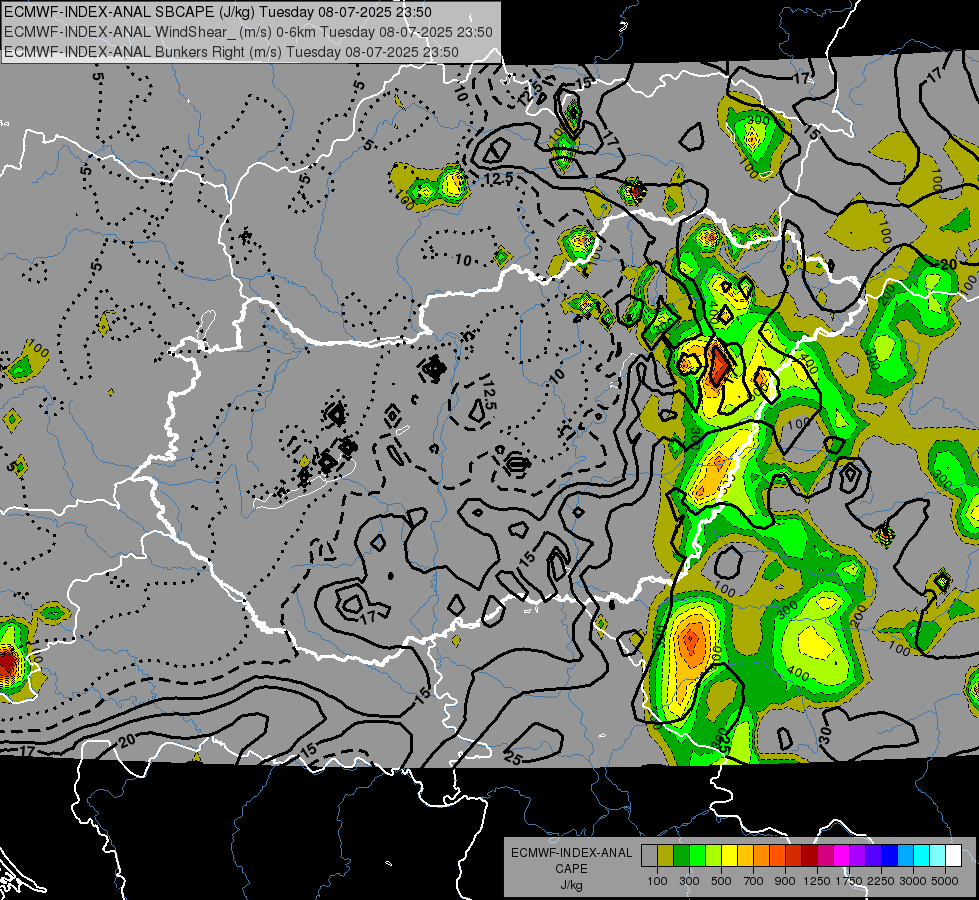Screen dimensions: 979x900
Task: Select the pale cyan legend swatch
Action: [x=938, y=855]
